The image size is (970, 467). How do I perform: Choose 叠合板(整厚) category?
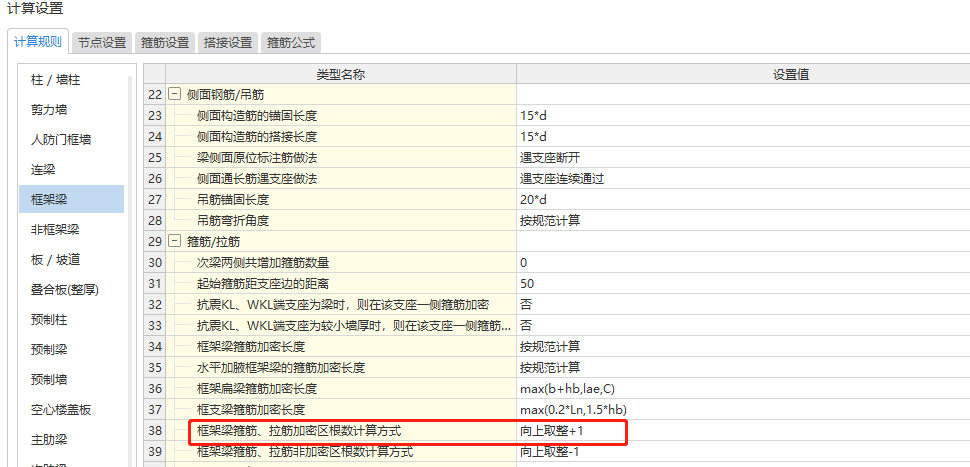[x=64, y=290]
